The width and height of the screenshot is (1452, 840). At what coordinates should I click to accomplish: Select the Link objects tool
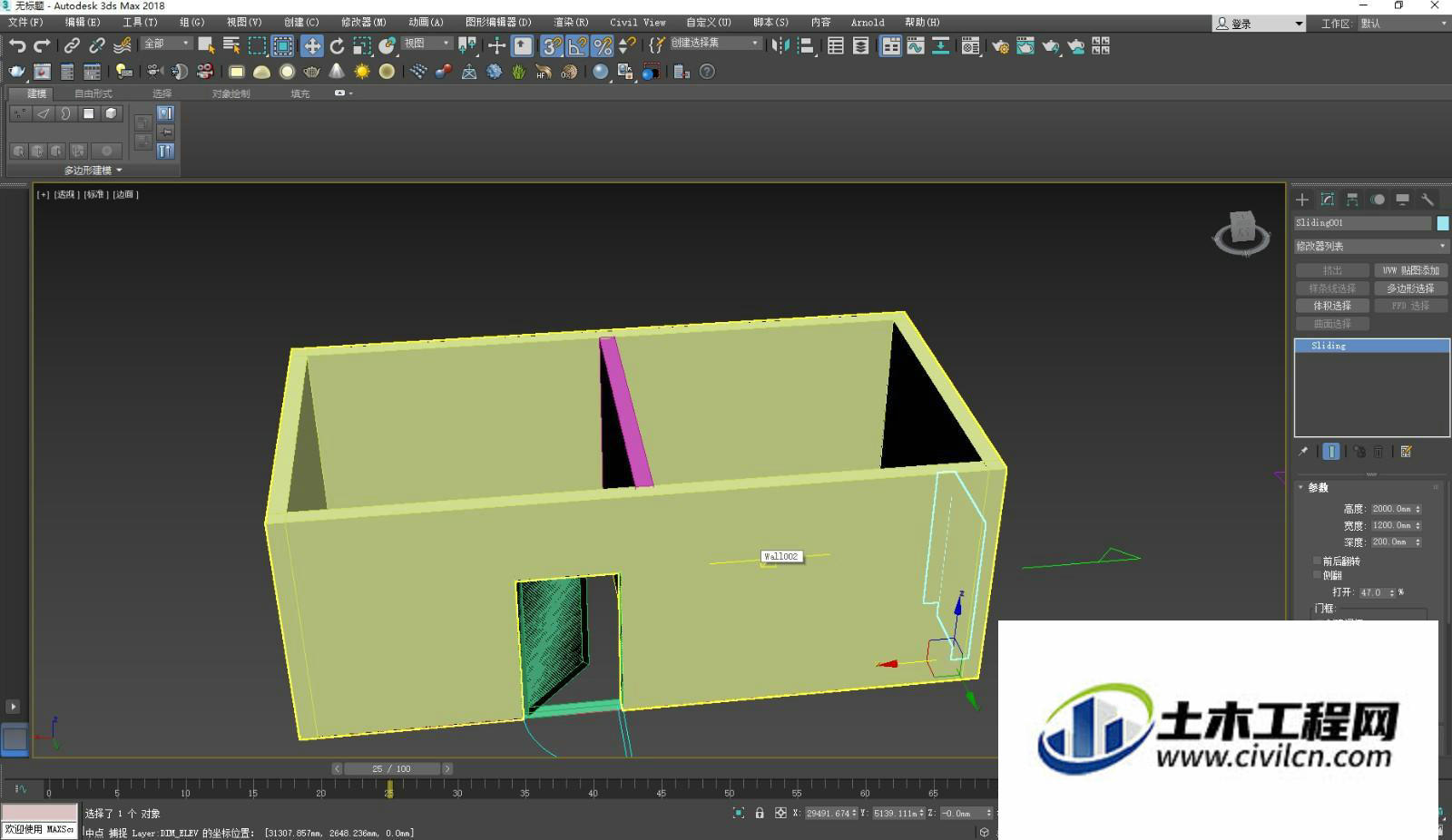[72, 45]
